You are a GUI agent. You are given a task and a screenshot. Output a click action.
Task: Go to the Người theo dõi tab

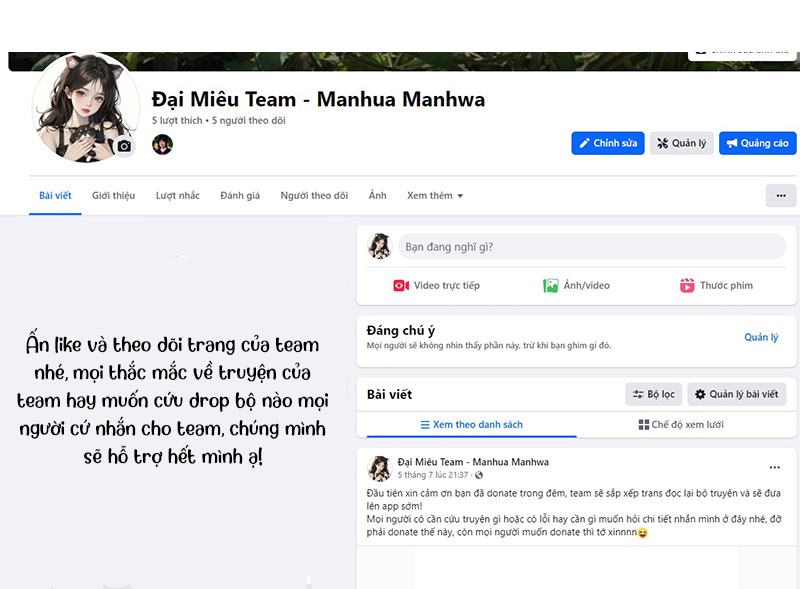[x=314, y=195]
